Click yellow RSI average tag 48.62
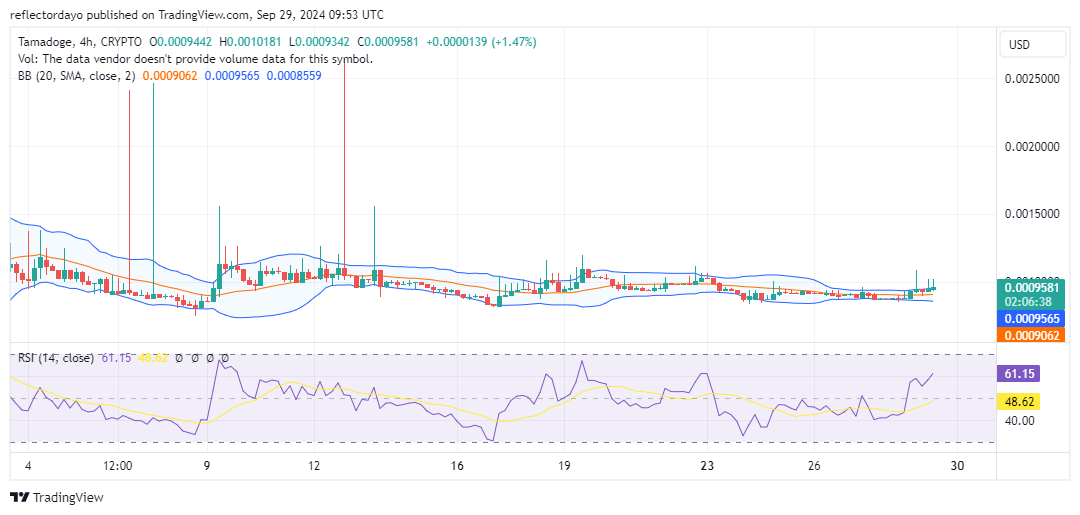 [x=1019, y=401]
